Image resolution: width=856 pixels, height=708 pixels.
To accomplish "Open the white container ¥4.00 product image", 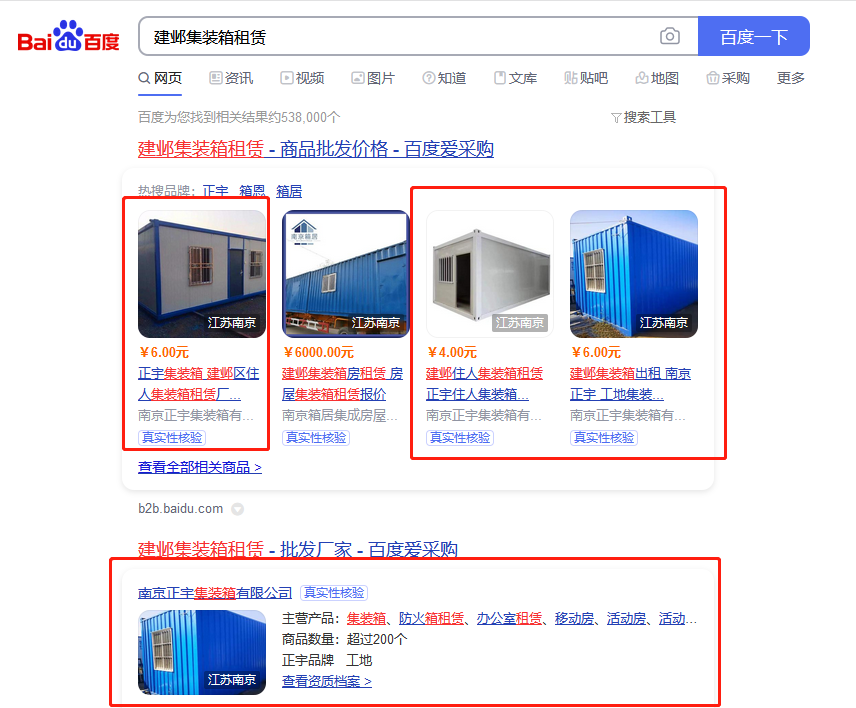I will tap(490, 274).
